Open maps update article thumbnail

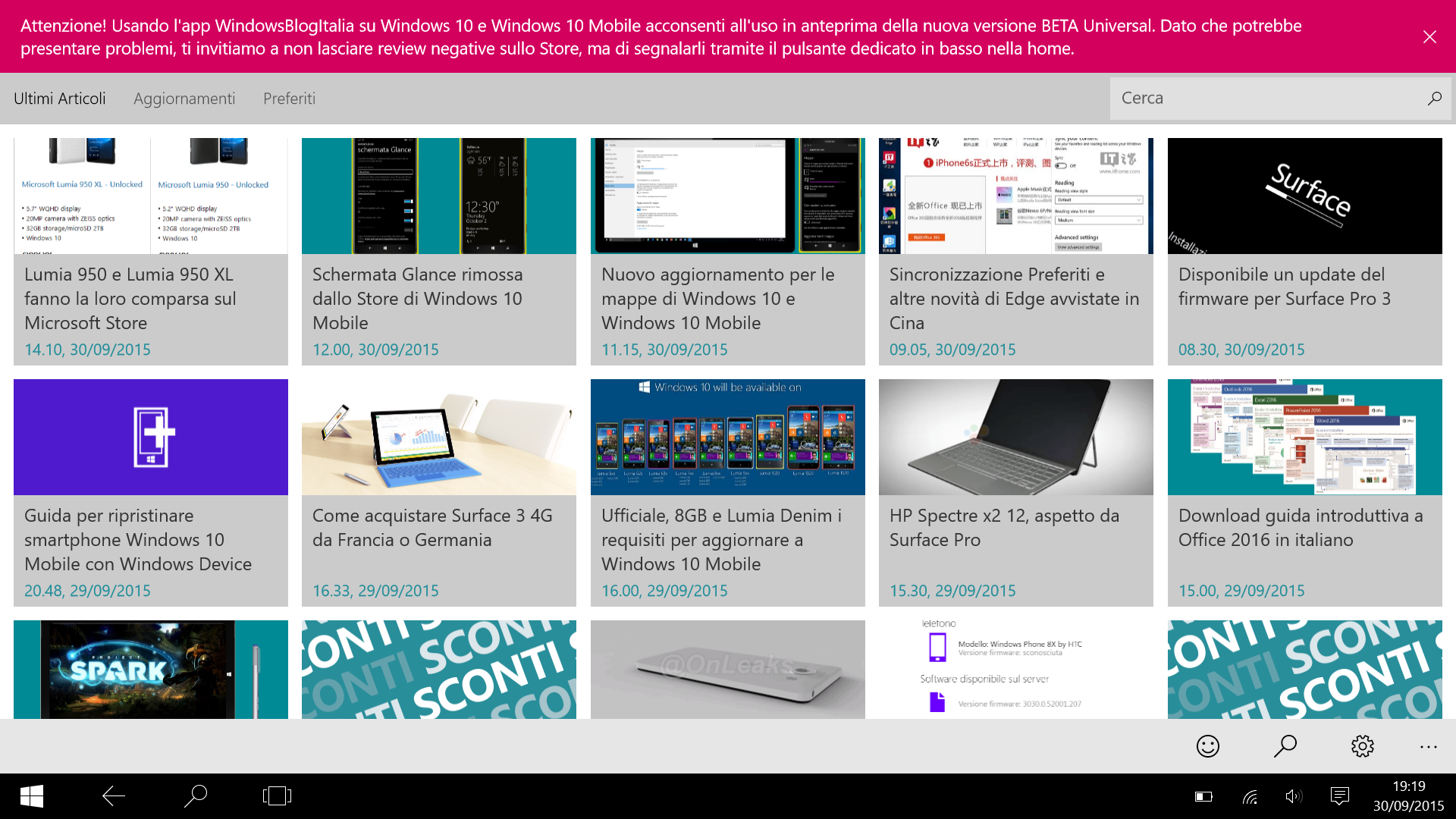coord(728,196)
